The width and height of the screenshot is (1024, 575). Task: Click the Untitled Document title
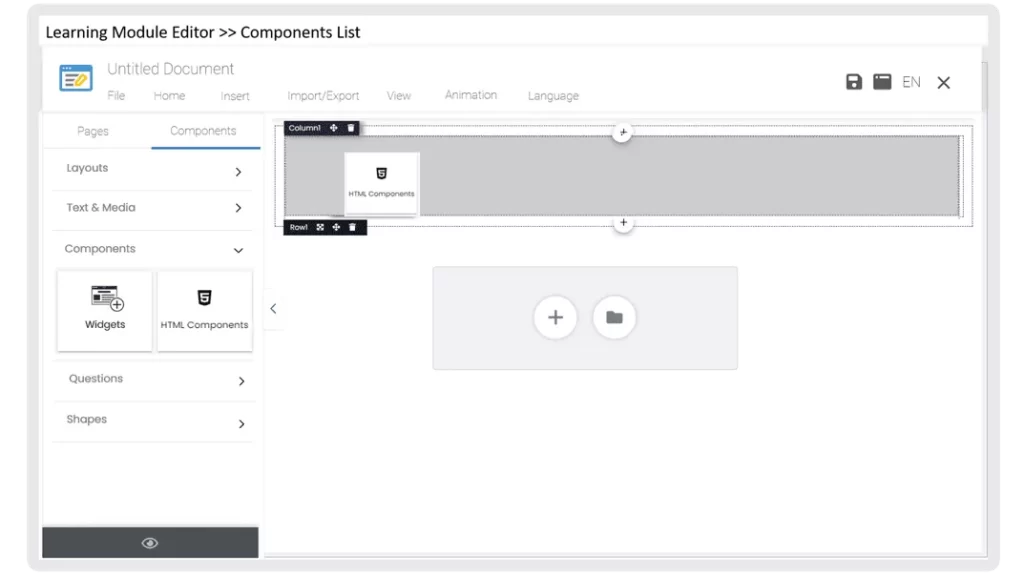point(170,69)
